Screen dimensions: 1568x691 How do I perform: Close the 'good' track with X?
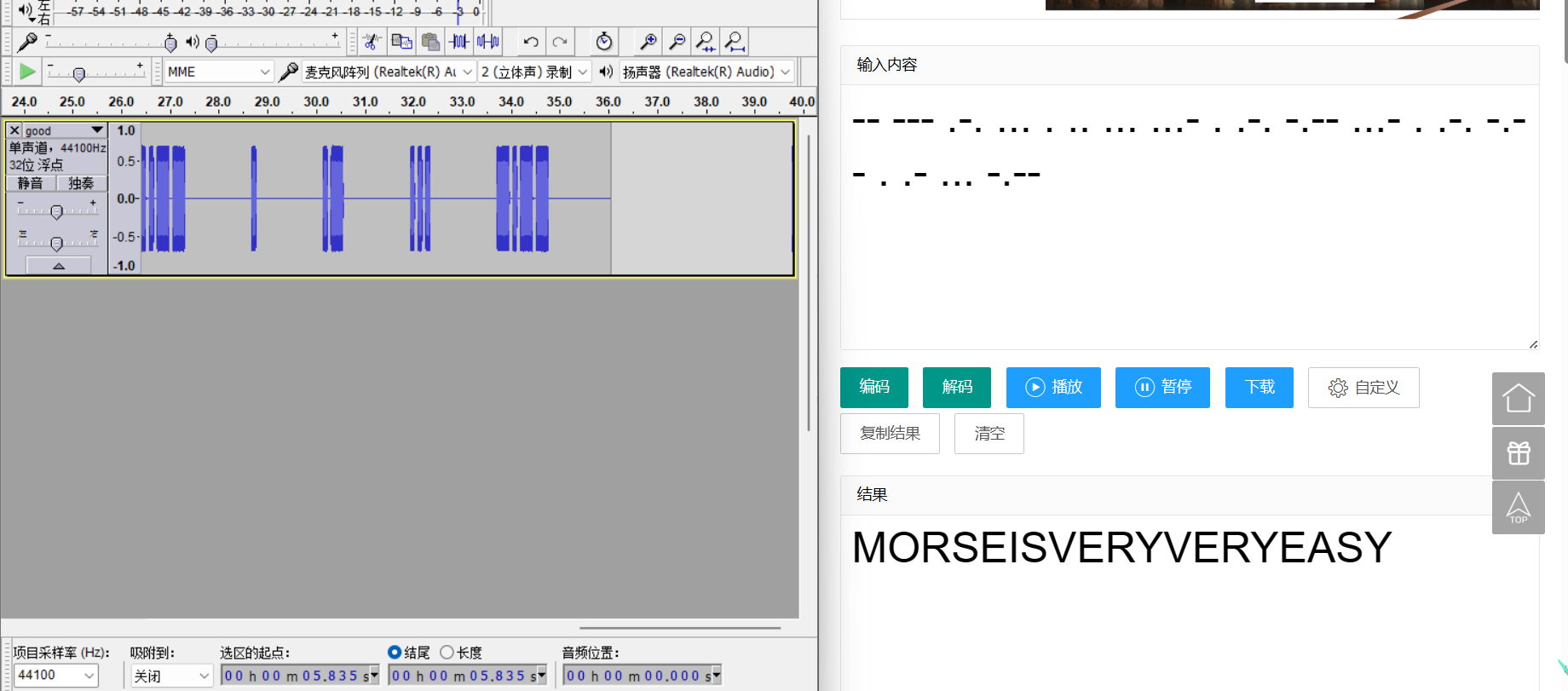14,130
